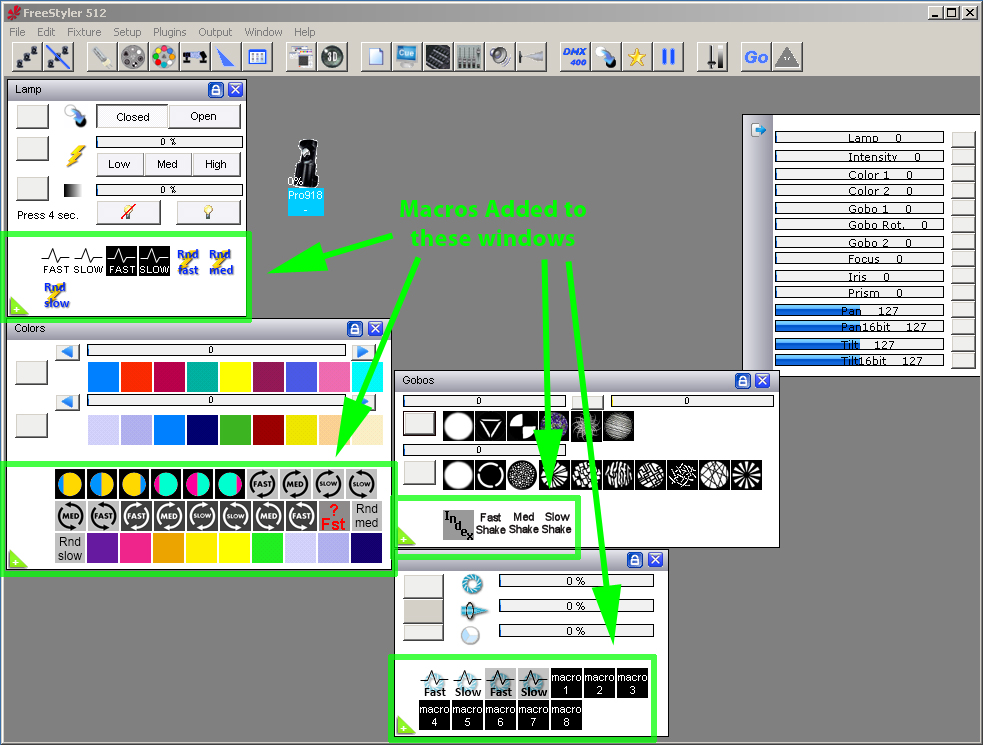This screenshot has height=745, width=983.
Task: Click the High strobe speed button
Action: click(216, 164)
